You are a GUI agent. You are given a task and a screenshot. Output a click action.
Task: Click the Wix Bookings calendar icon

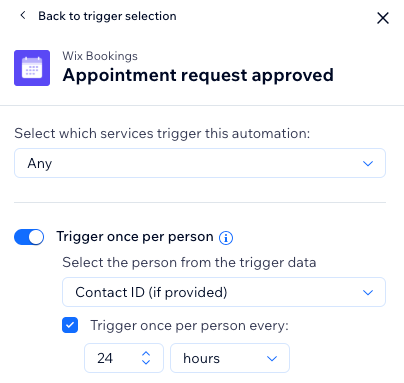32,68
